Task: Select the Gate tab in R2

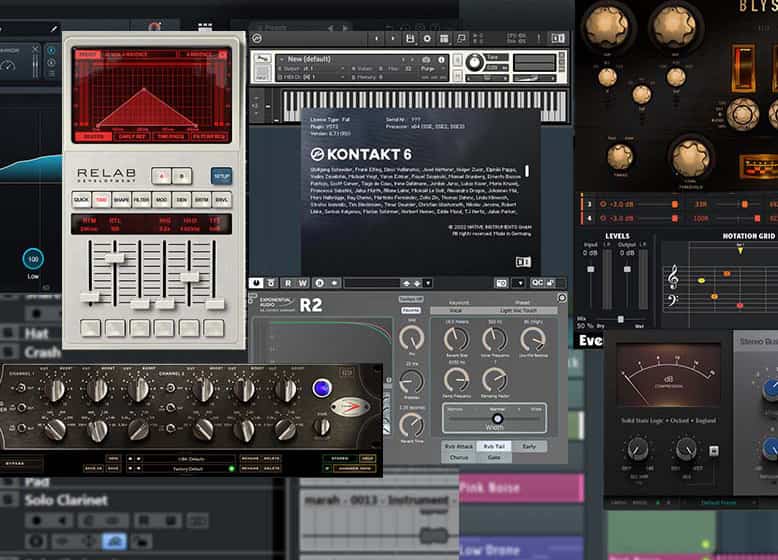Action: pos(494,457)
